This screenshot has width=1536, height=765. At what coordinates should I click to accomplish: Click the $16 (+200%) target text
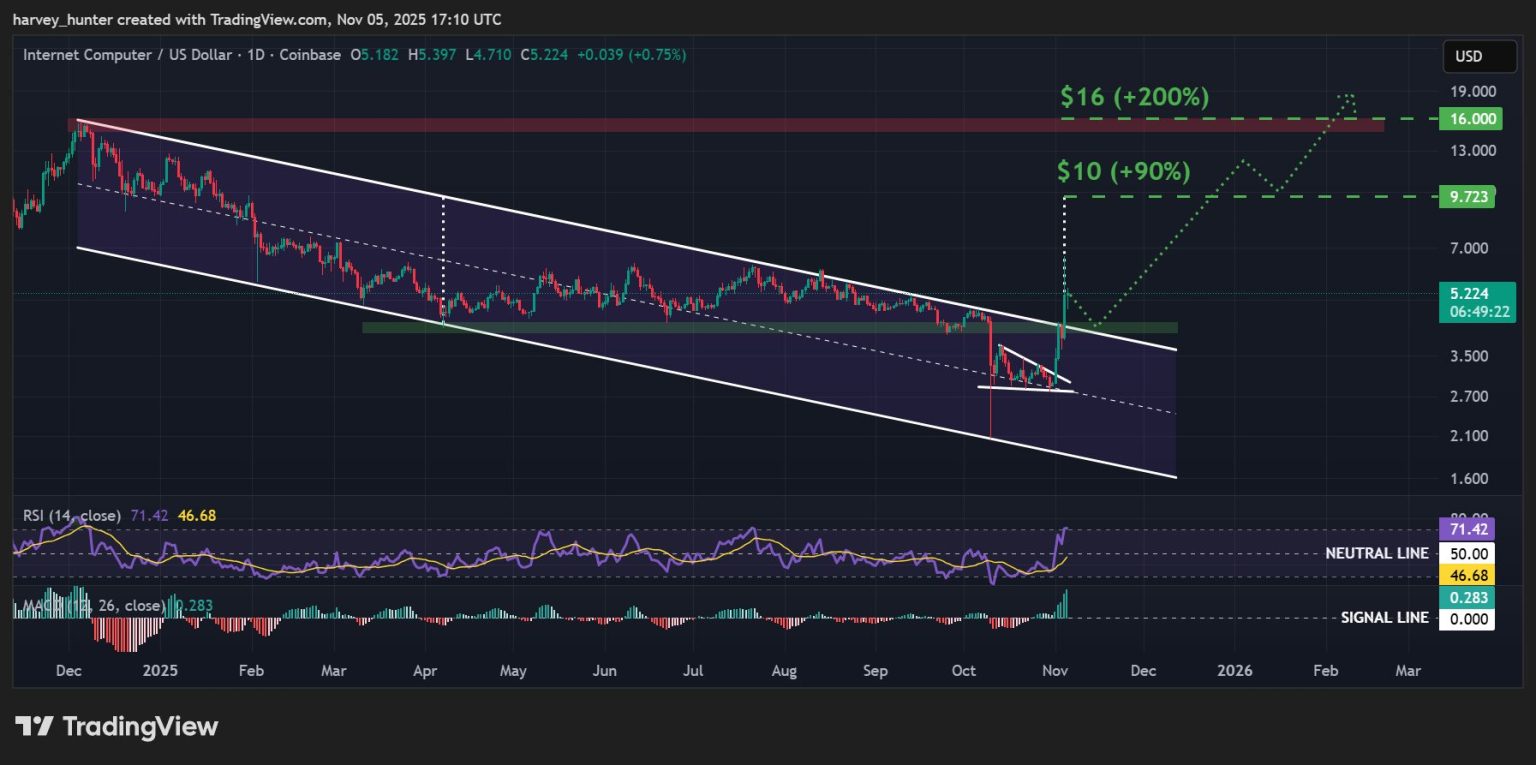(x=1134, y=97)
